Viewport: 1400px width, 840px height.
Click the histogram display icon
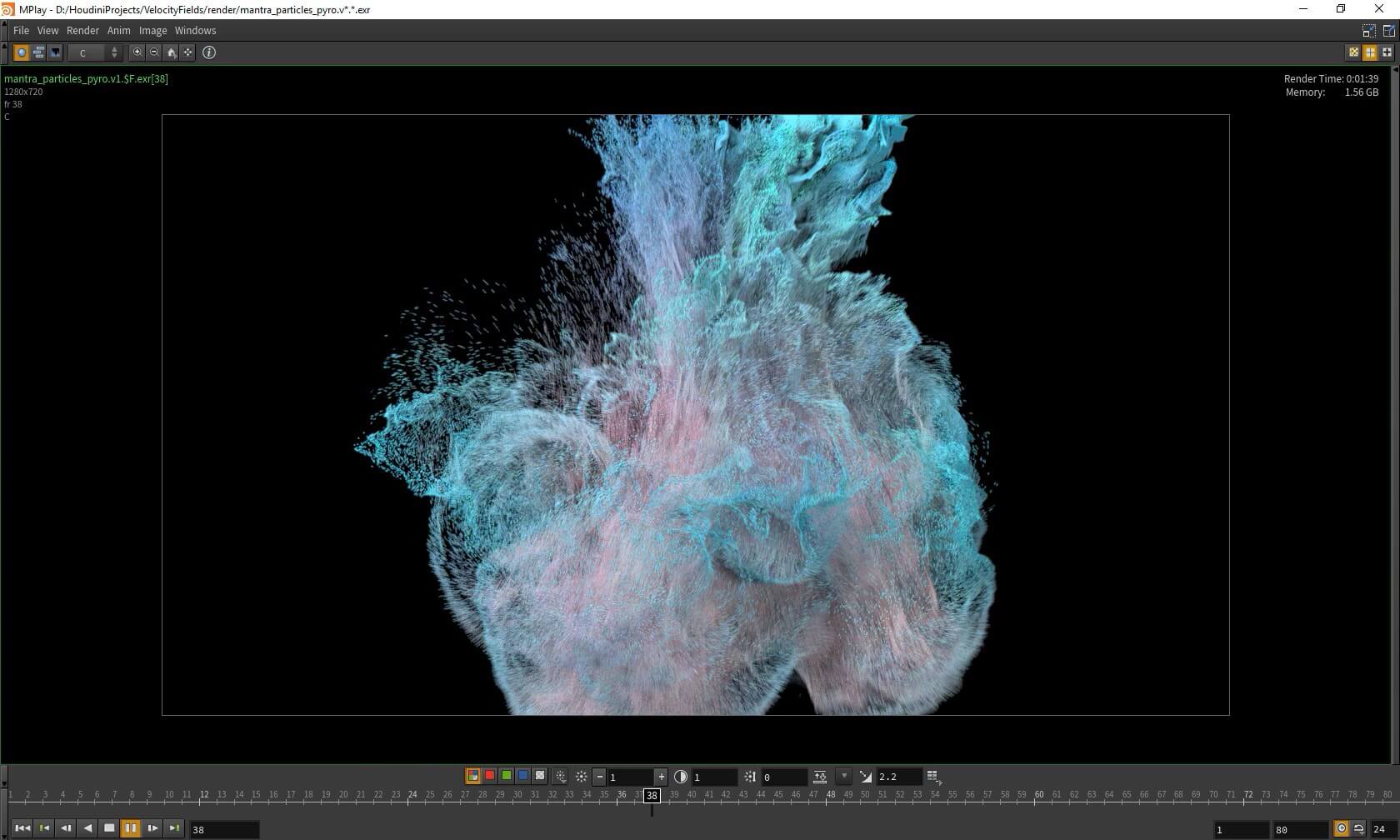tap(55, 52)
